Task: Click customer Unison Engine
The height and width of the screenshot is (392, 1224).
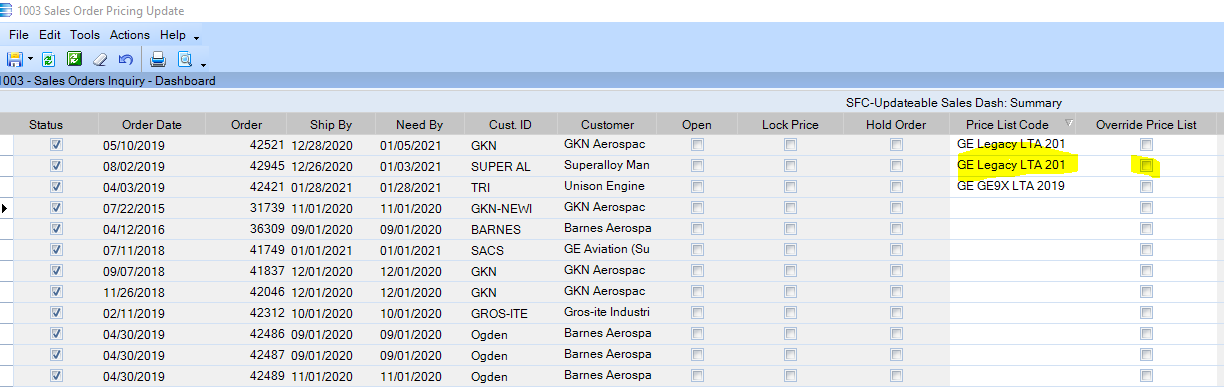Action: [x=605, y=186]
